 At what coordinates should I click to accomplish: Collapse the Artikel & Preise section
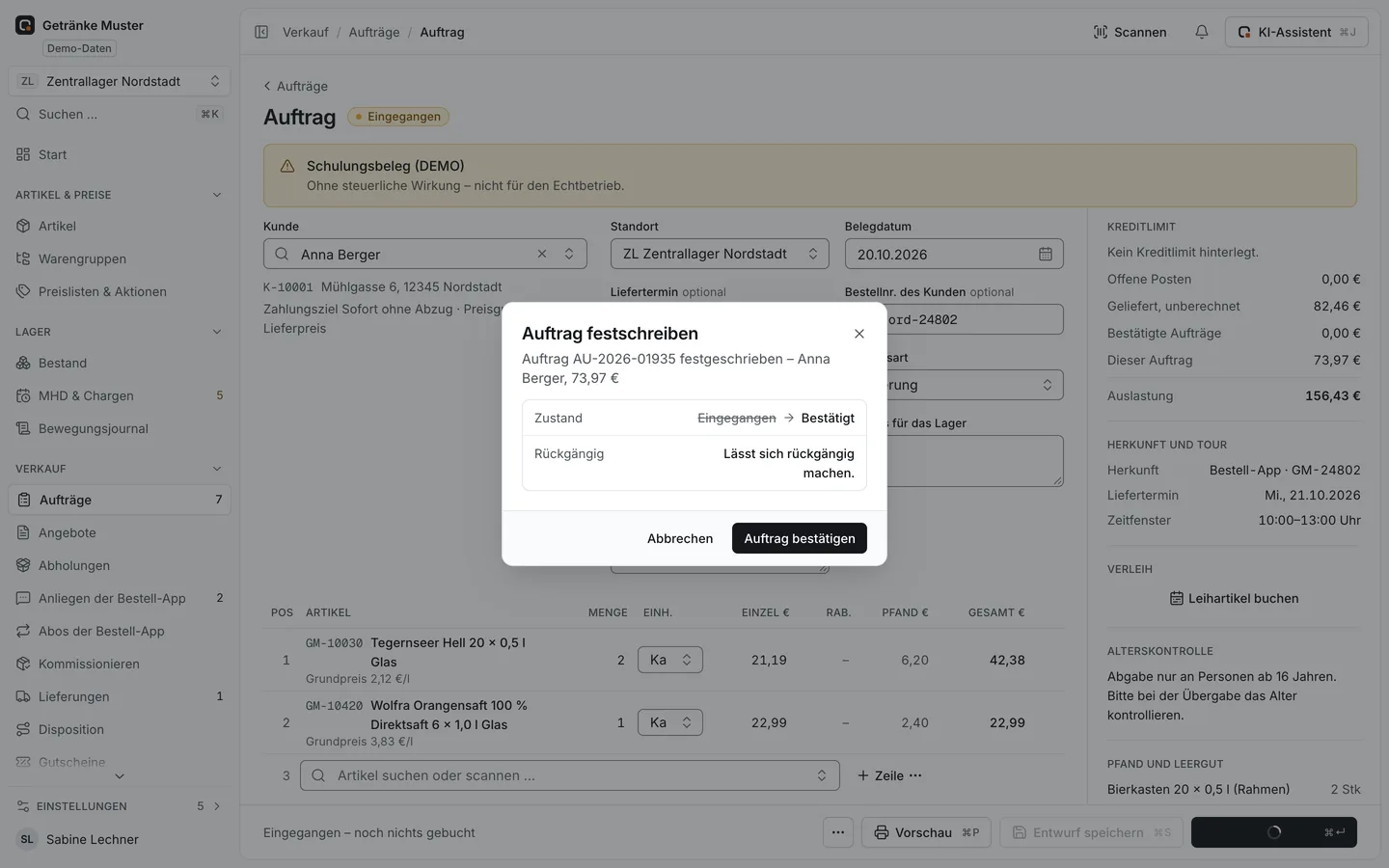click(x=216, y=195)
